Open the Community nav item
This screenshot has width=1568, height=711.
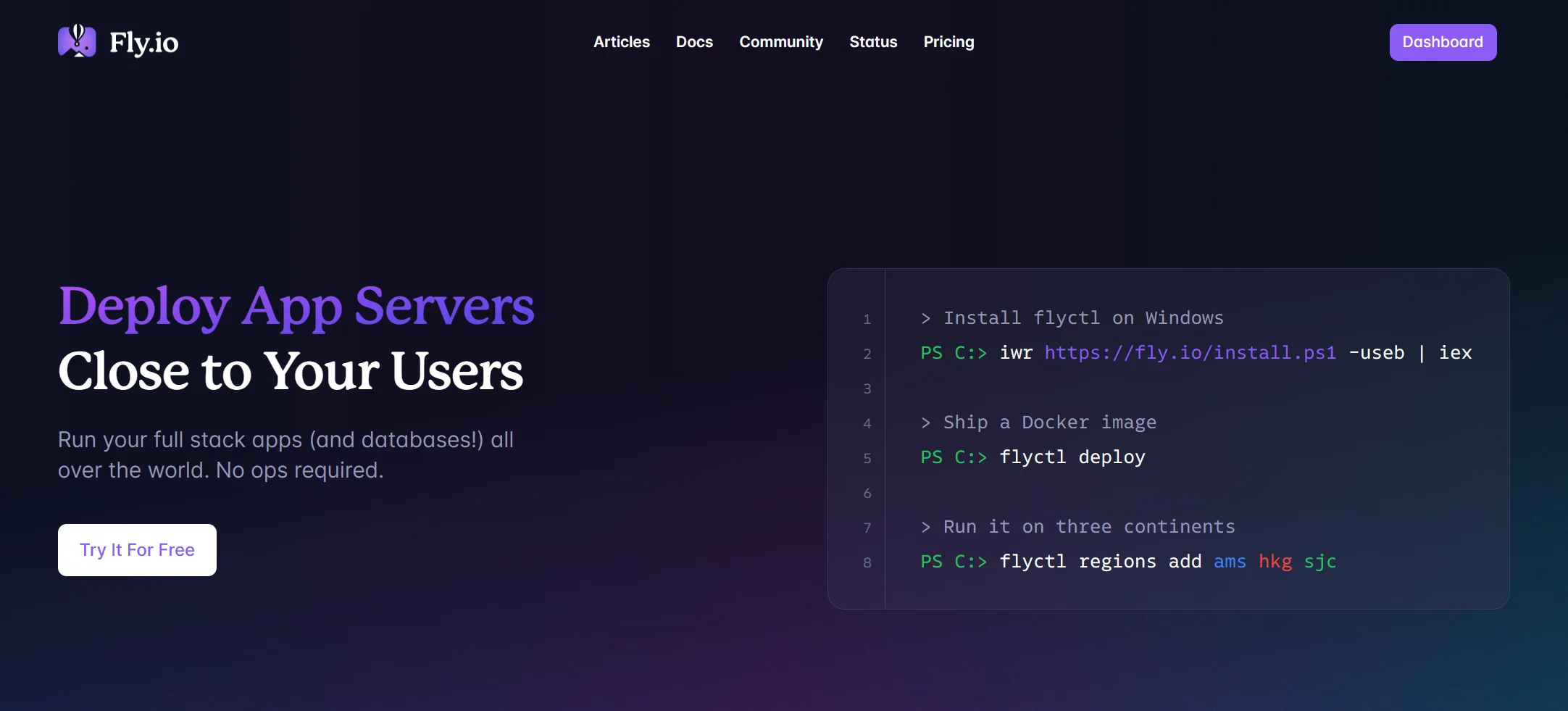tap(781, 42)
